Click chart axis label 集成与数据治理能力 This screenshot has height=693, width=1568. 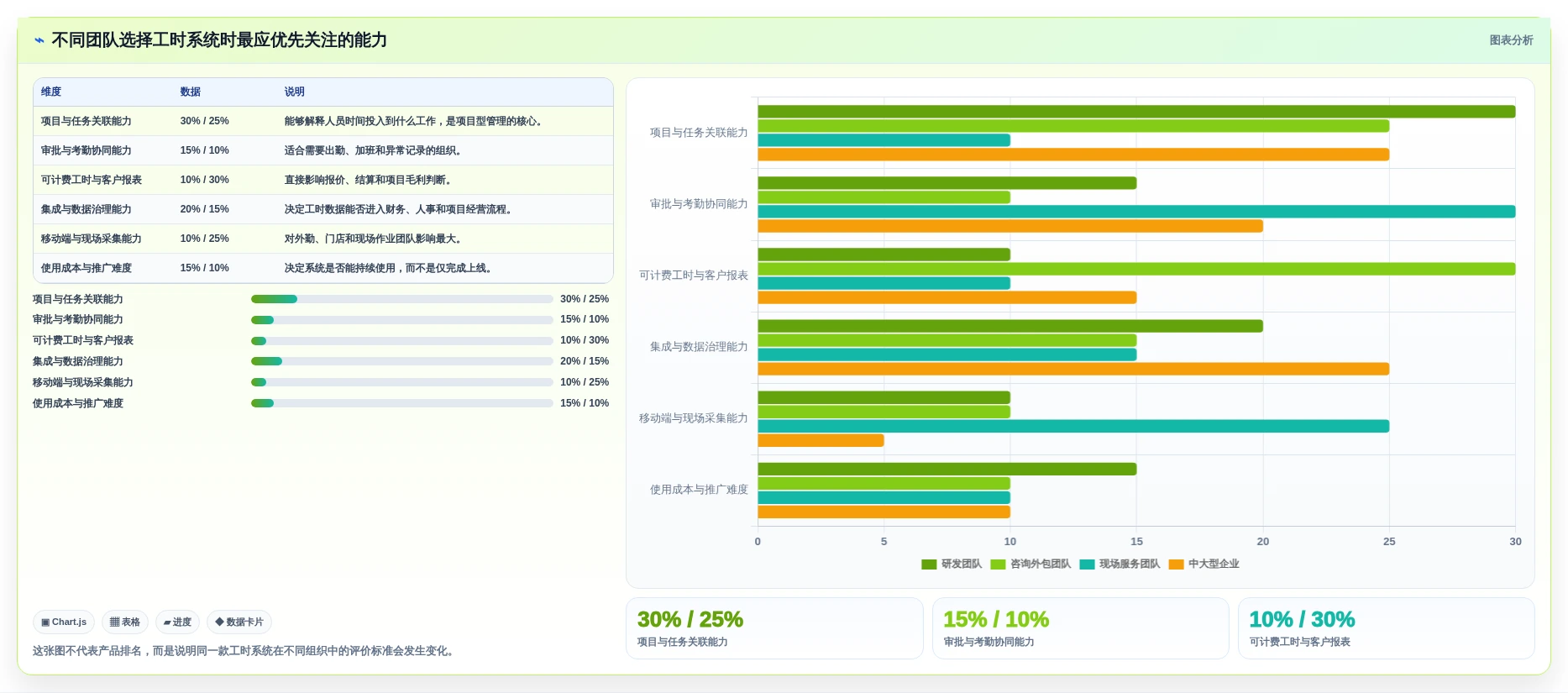[x=699, y=347]
